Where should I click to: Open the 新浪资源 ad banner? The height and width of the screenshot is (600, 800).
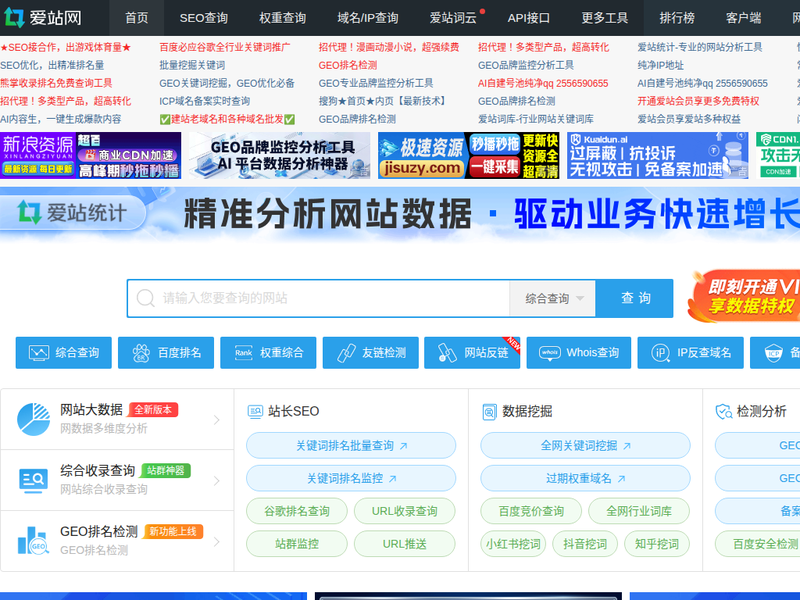tap(90, 156)
